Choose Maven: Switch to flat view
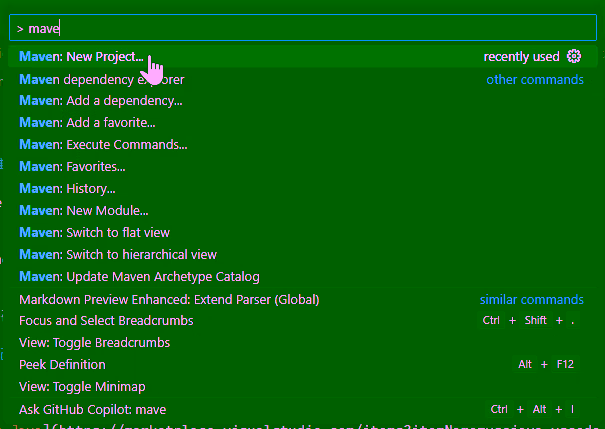Viewport: 605px width, 429px height. coord(94,233)
